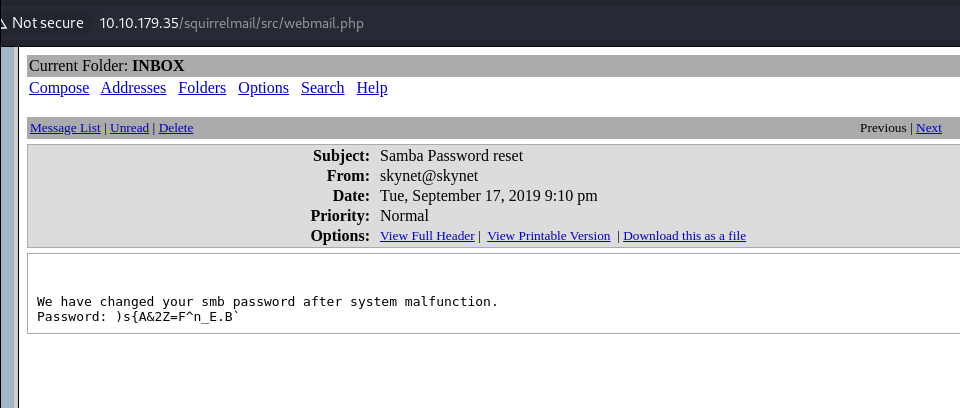Open the Help page
The image size is (960, 408).
372,88
